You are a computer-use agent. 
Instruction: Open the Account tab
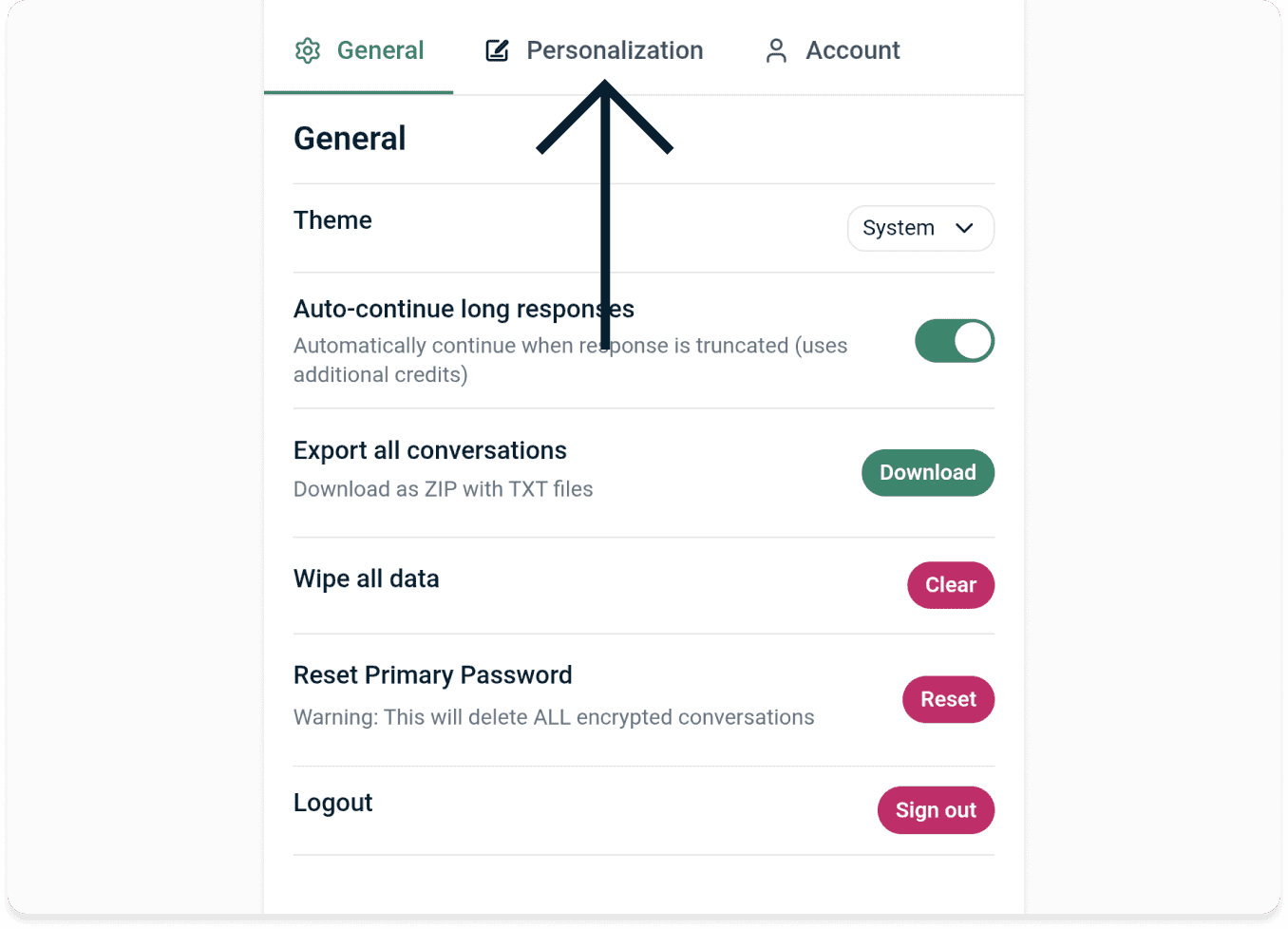point(852,50)
